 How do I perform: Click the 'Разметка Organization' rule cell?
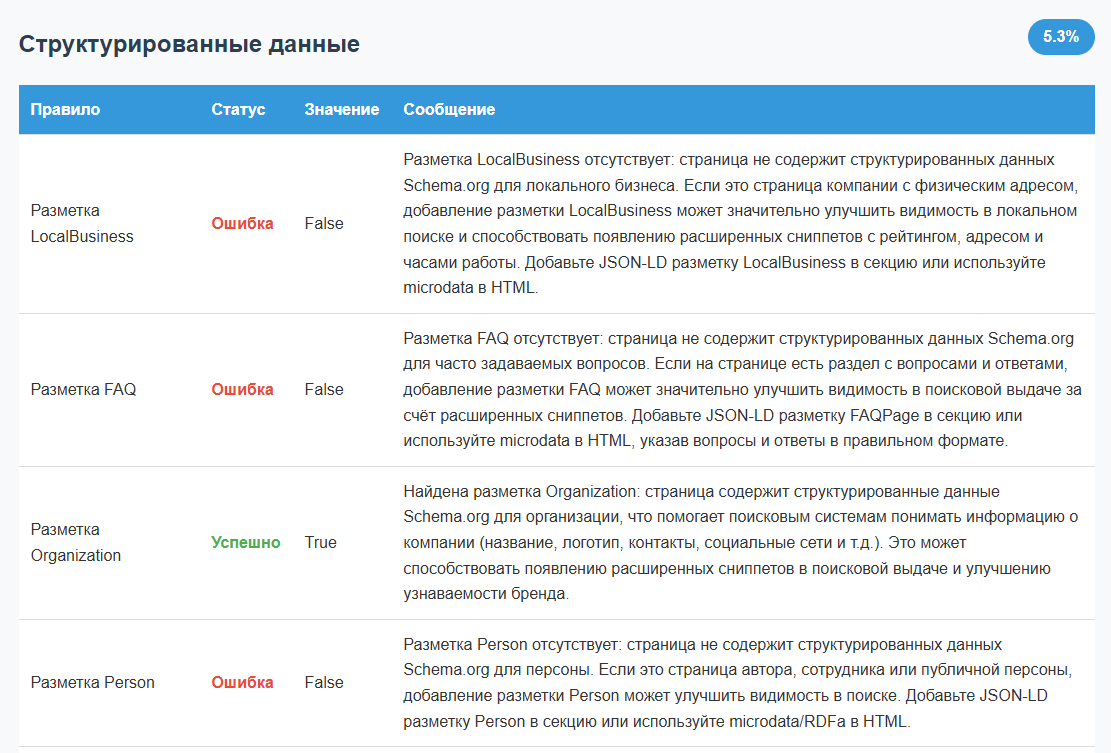point(76,543)
